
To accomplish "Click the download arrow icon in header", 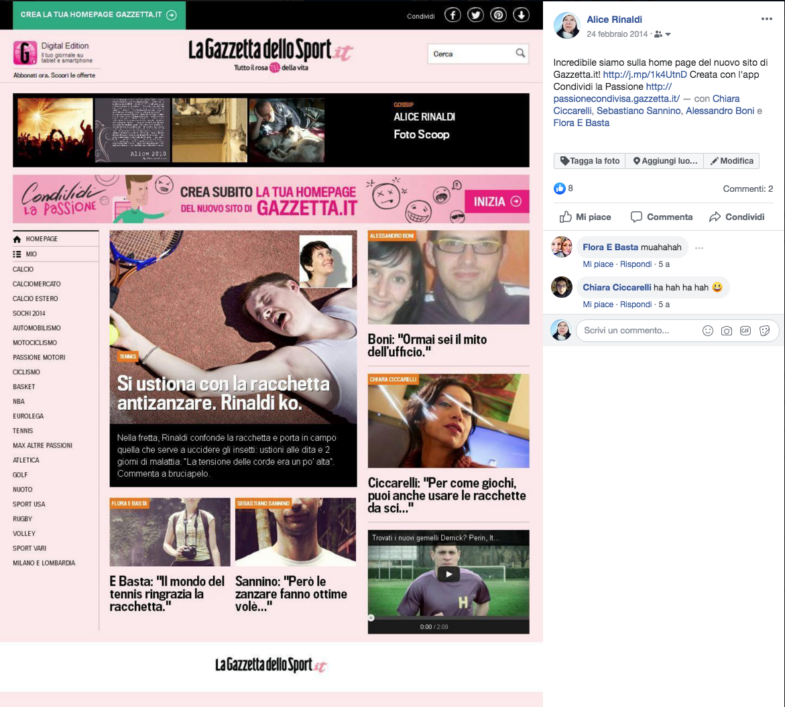I will point(521,15).
